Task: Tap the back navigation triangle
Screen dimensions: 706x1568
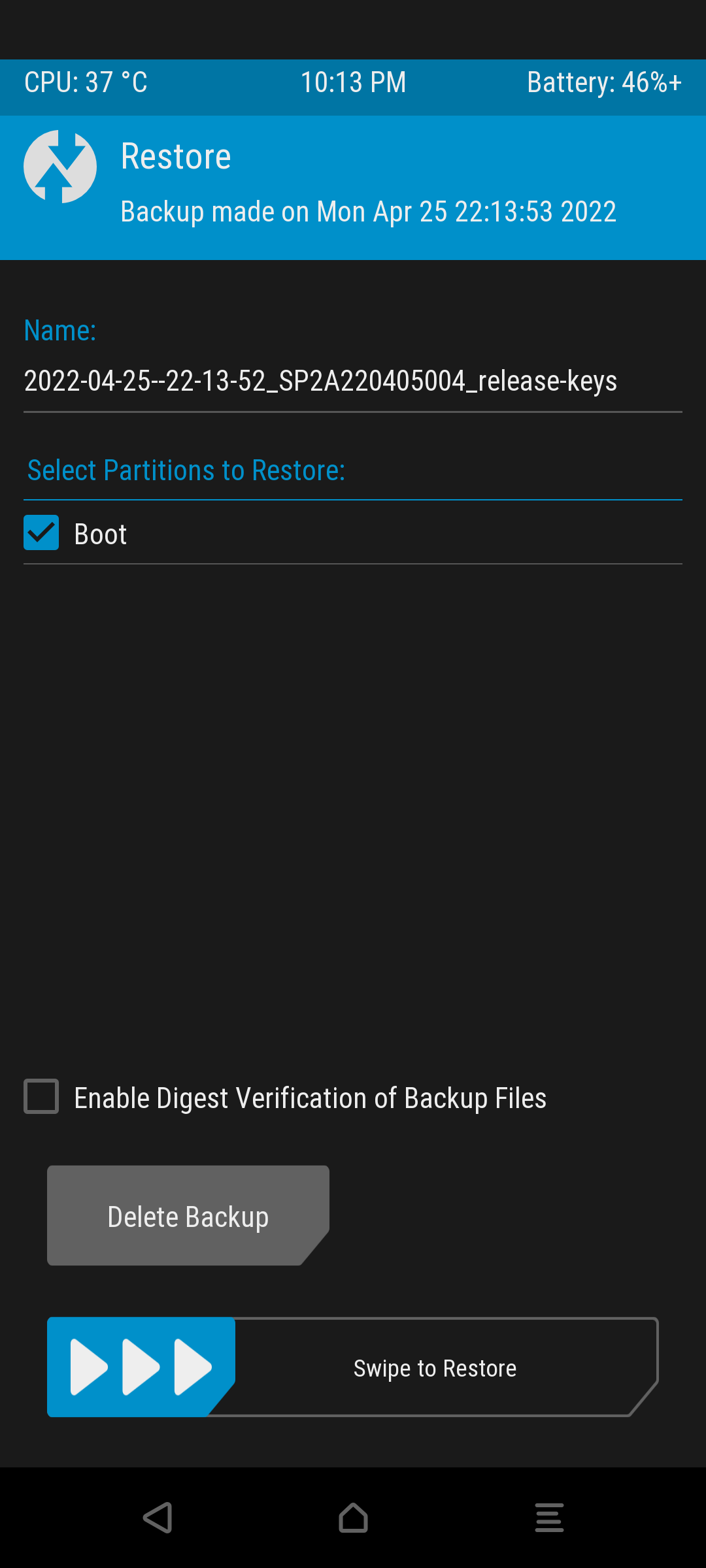Action: (158, 1517)
